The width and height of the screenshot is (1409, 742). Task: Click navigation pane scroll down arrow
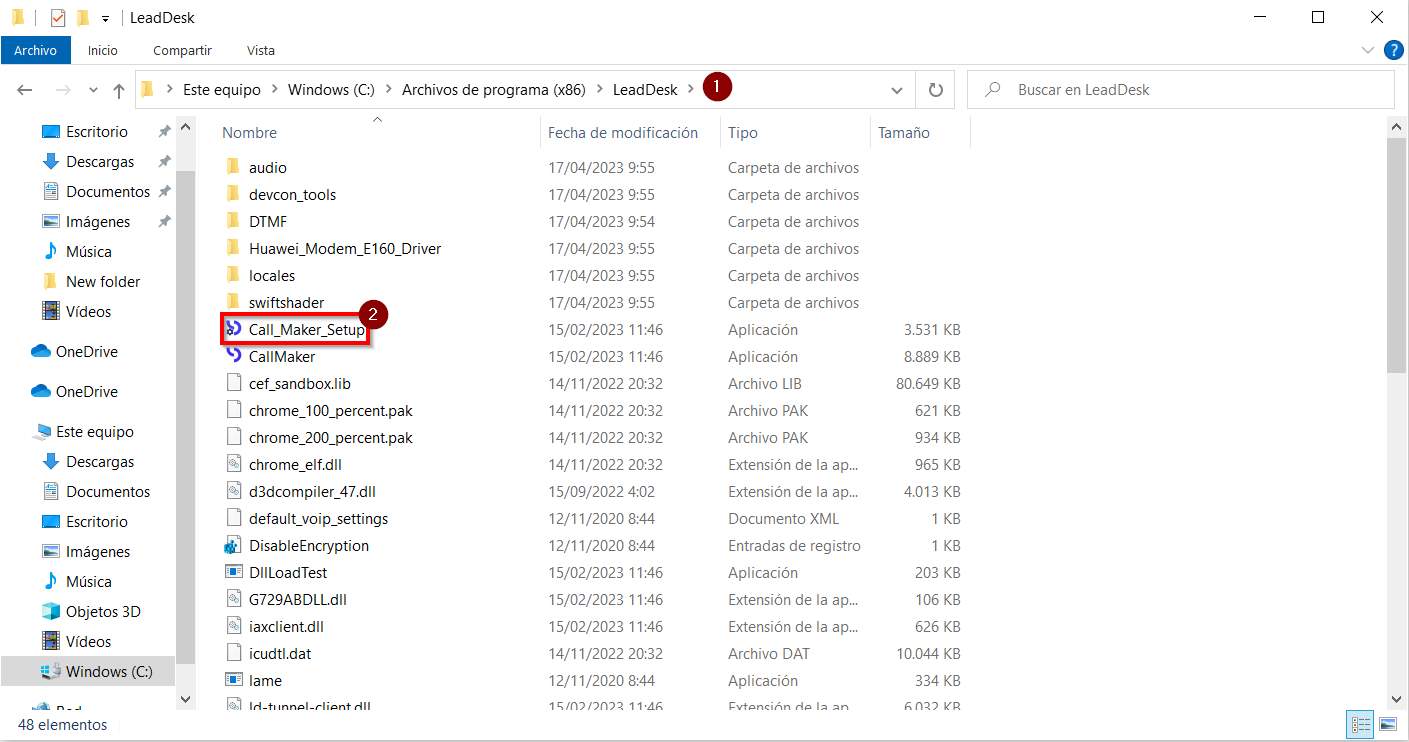pyautogui.click(x=185, y=698)
